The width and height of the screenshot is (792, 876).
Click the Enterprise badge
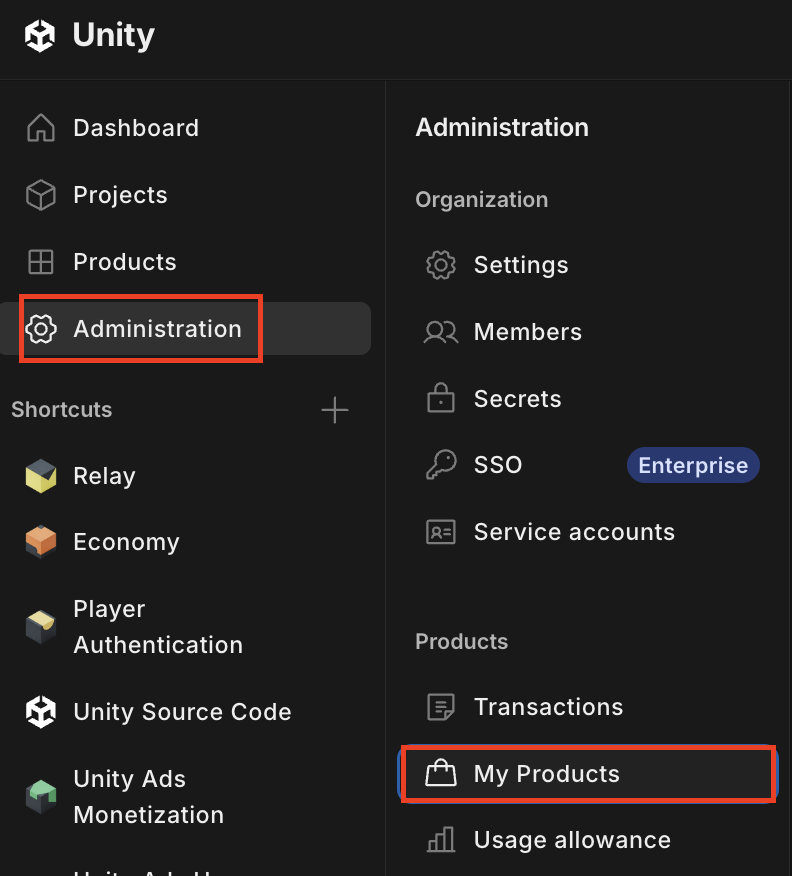coord(693,465)
